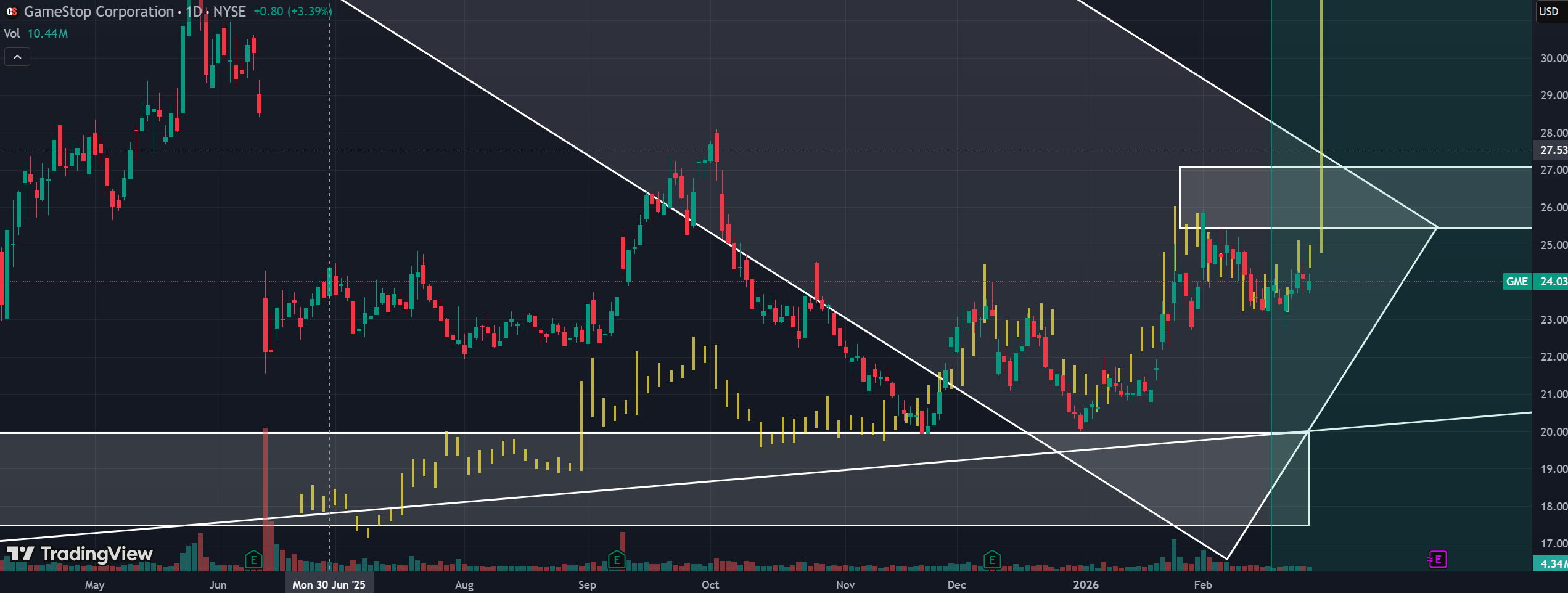Image resolution: width=1568 pixels, height=593 pixels.
Task: Click the 10.44M volume value
Action: click(x=47, y=33)
